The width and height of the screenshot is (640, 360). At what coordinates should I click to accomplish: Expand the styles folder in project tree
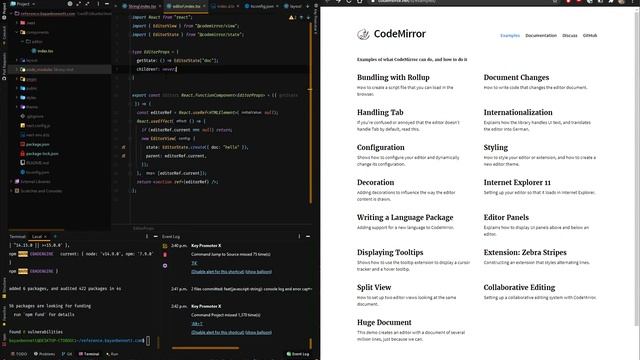pyautogui.click(x=17, y=98)
